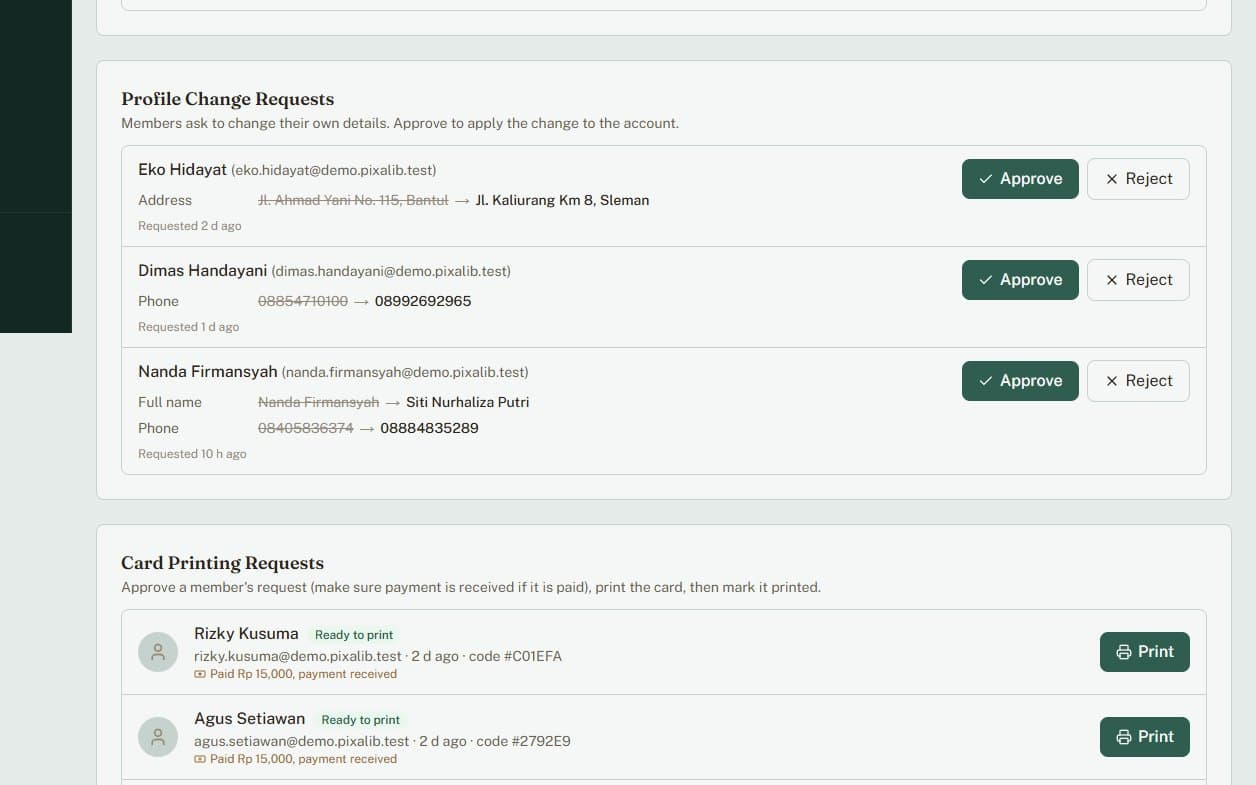Select the Card Printing Requests heading
Viewport: 1256px width, 785px height.
[223, 563]
